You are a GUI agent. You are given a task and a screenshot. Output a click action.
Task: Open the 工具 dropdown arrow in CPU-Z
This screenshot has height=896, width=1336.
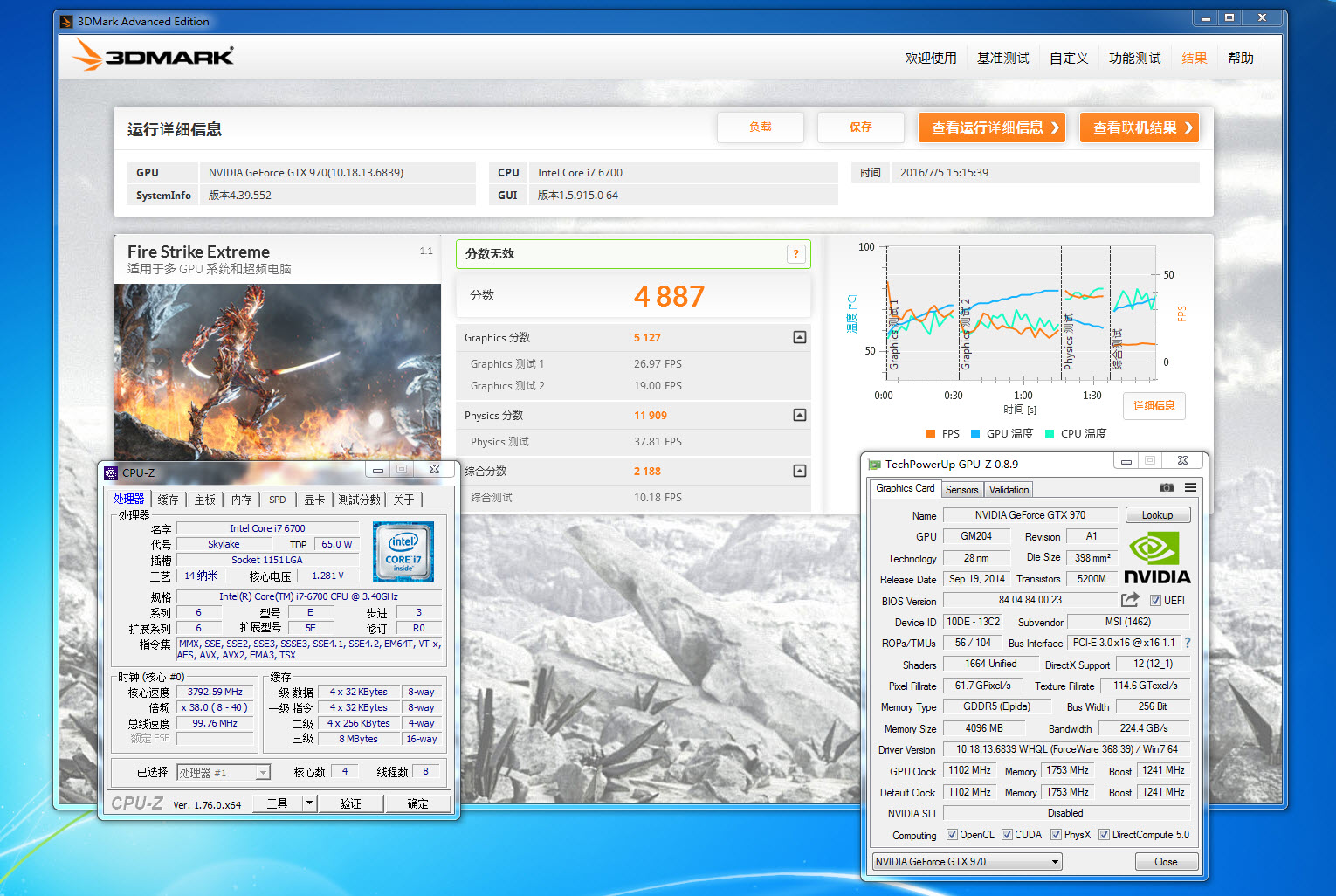pyautogui.click(x=309, y=803)
